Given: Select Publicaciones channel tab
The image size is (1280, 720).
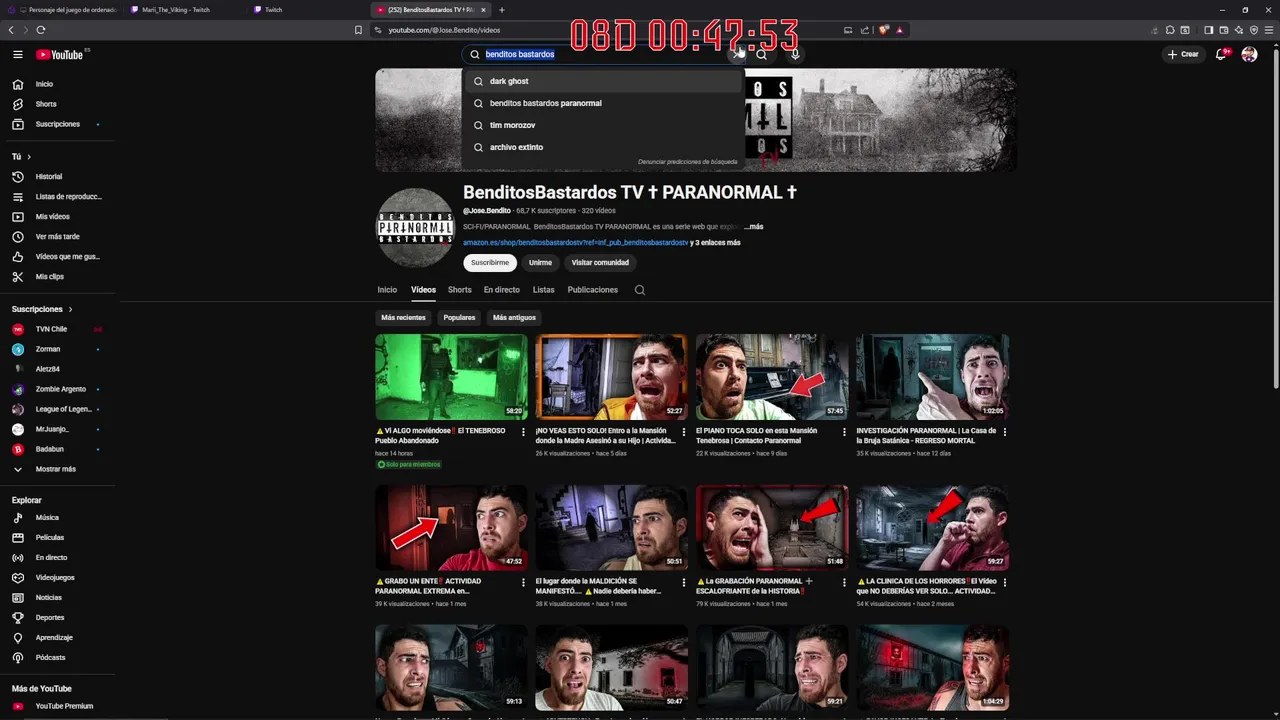Looking at the screenshot, I should coord(593,290).
